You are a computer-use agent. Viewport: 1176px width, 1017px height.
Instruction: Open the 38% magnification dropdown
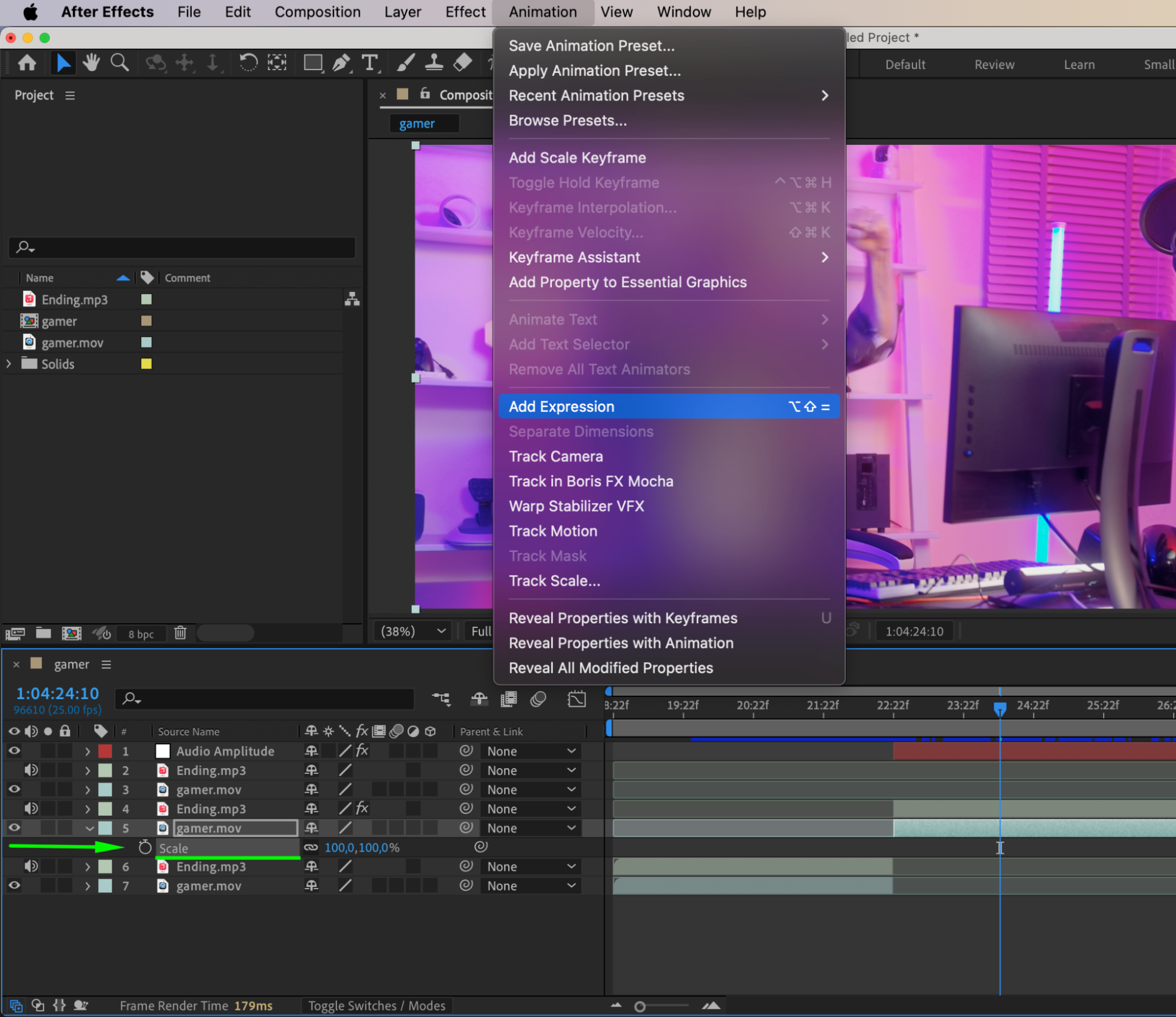click(x=413, y=632)
